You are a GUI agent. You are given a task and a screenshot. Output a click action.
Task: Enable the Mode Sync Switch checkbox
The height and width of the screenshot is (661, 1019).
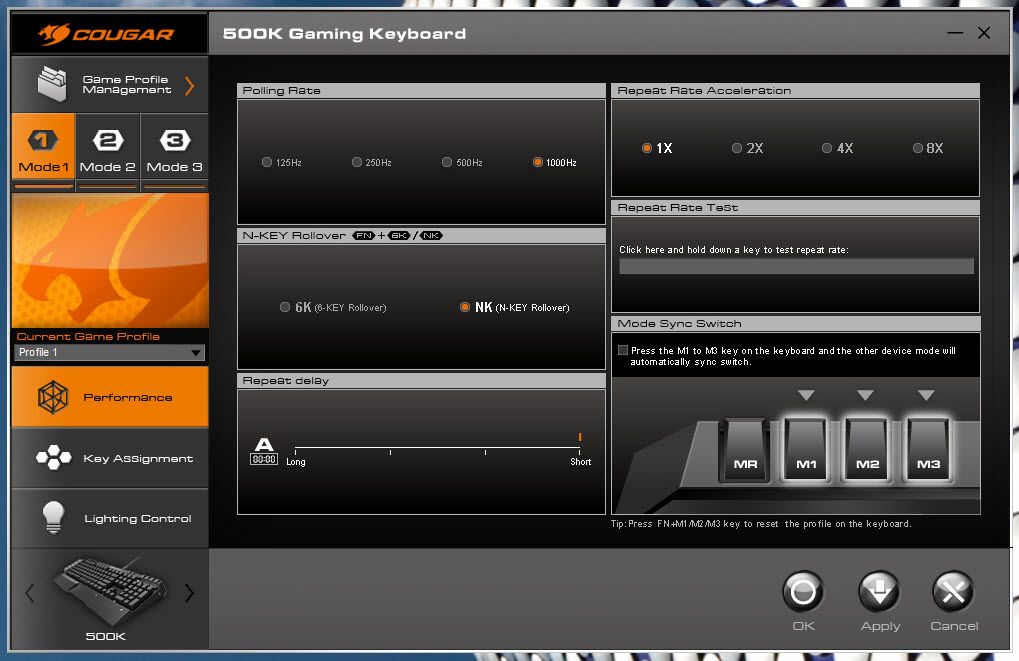click(623, 350)
